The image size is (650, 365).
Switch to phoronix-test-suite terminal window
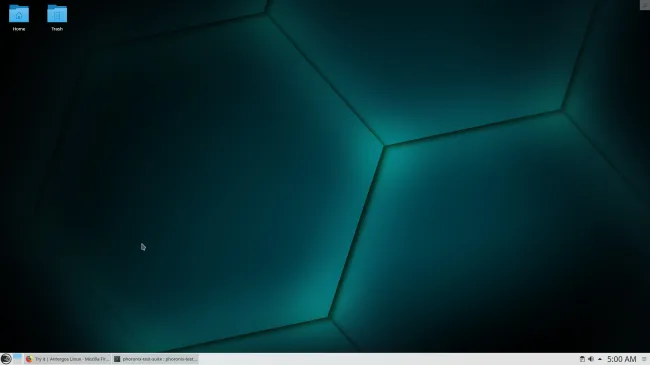[156, 359]
